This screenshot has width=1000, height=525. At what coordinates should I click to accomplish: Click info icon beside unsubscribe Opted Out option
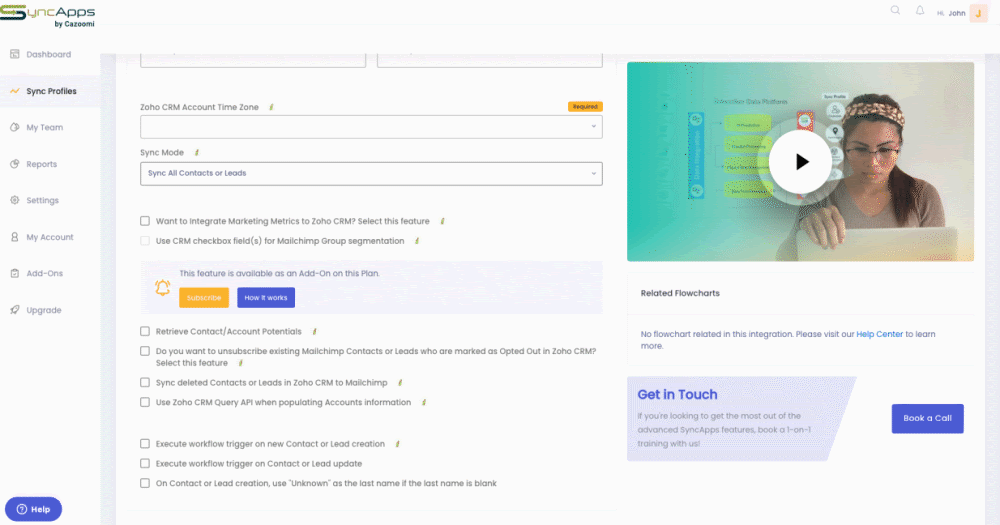click(x=240, y=363)
